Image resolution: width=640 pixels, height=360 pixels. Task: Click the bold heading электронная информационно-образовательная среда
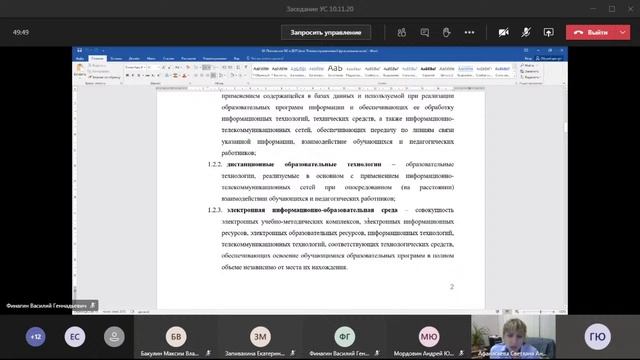pos(312,210)
